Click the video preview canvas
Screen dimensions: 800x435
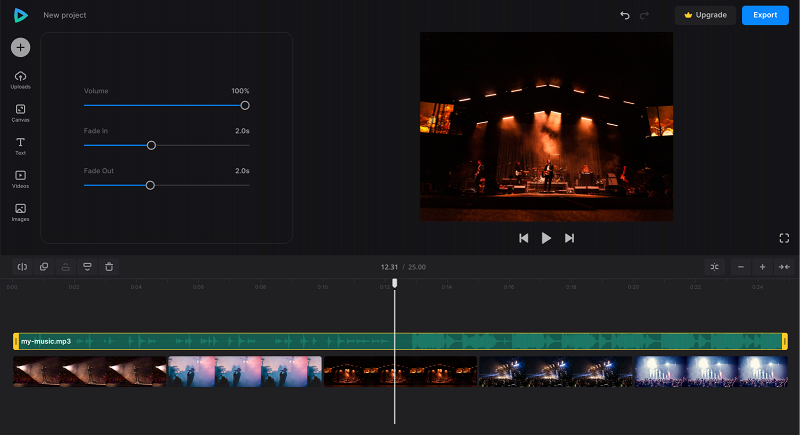click(x=546, y=126)
